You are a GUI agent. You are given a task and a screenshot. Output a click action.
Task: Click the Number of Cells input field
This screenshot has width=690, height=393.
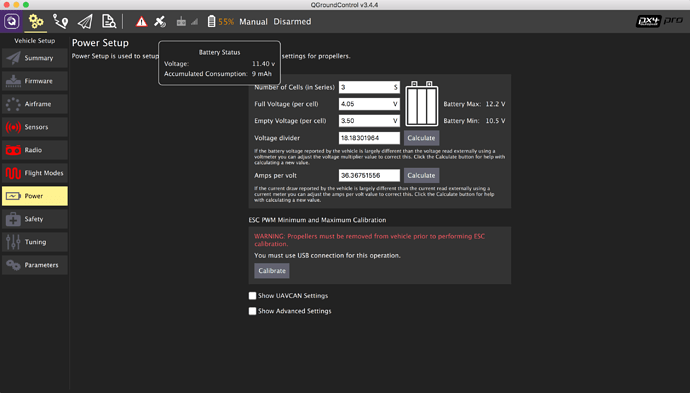click(369, 87)
